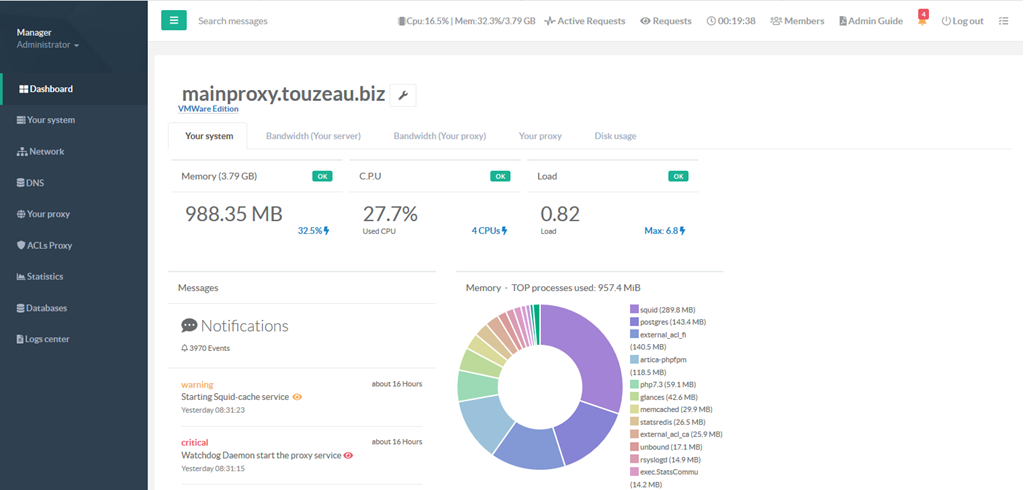This screenshot has height=490, width=1024.
Task: Click the Requests eye icon in top bar
Action: [x=646, y=21]
